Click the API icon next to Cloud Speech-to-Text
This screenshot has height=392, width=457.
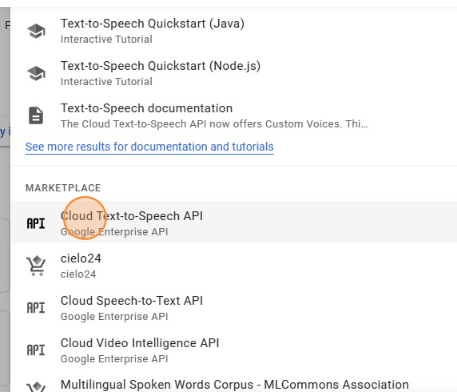pyautogui.click(x=36, y=308)
